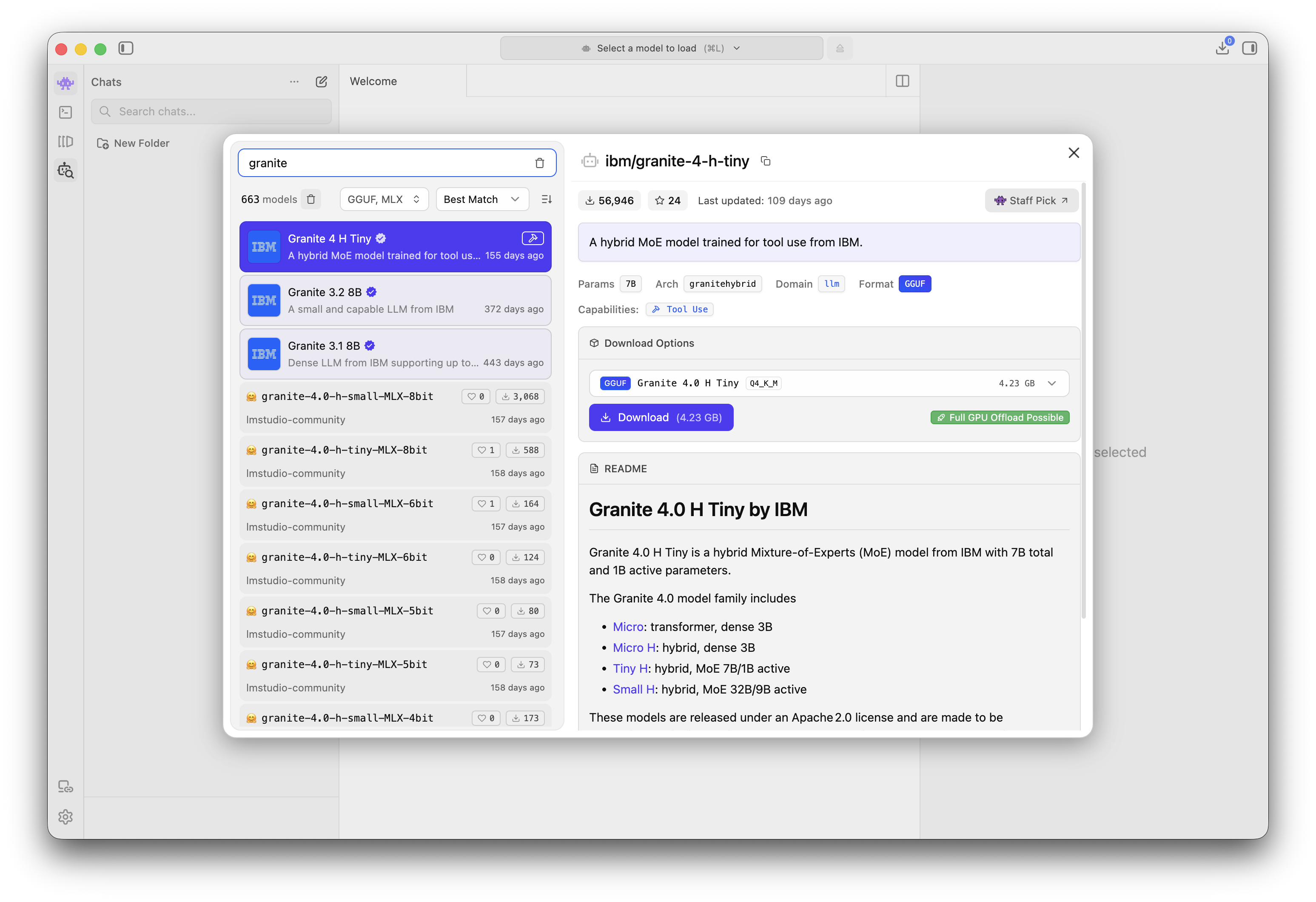Open the GGUF, MLX format filter dropdown
The image size is (1316, 902).
[x=384, y=200]
